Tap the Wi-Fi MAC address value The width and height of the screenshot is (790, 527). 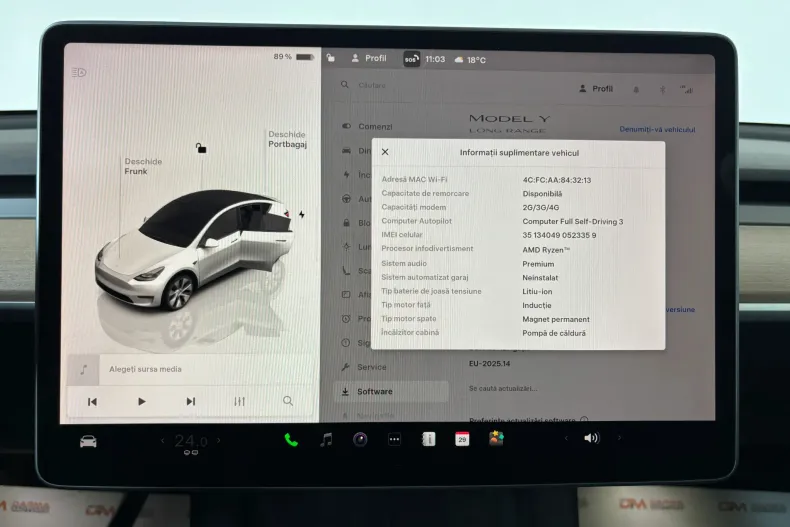point(557,180)
